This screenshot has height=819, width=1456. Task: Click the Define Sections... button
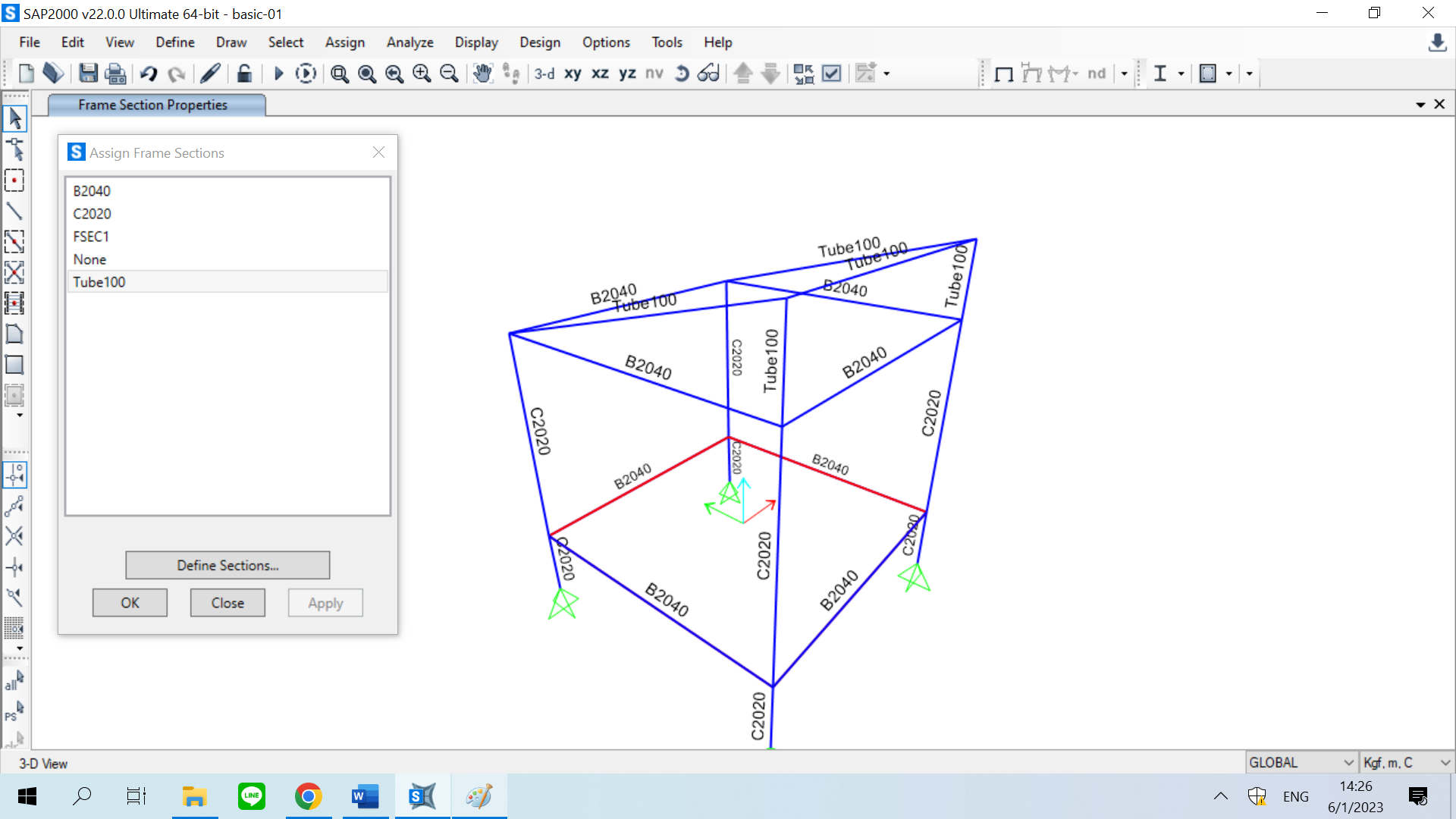coord(227,565)
